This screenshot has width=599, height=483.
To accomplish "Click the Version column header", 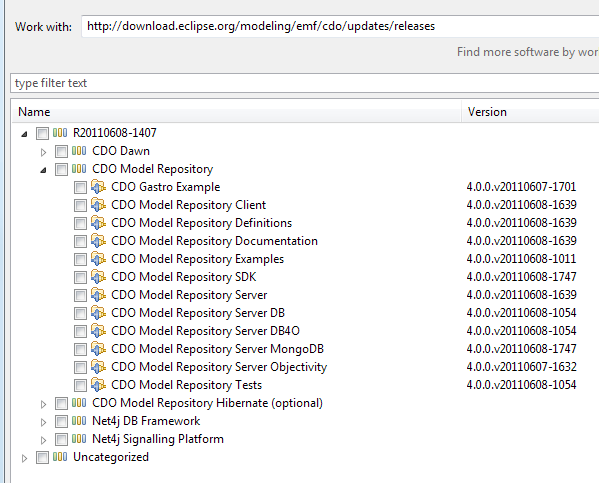I will [x=530, y=112].
